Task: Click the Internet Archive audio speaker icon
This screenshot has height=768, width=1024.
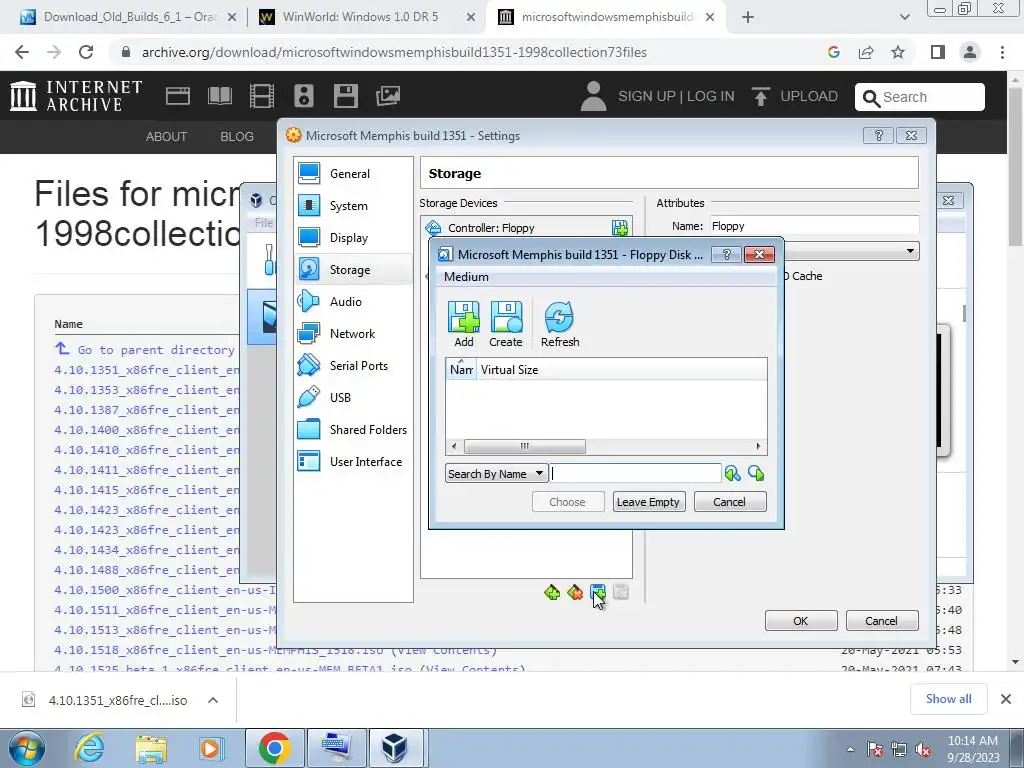Action: point(304,96)
